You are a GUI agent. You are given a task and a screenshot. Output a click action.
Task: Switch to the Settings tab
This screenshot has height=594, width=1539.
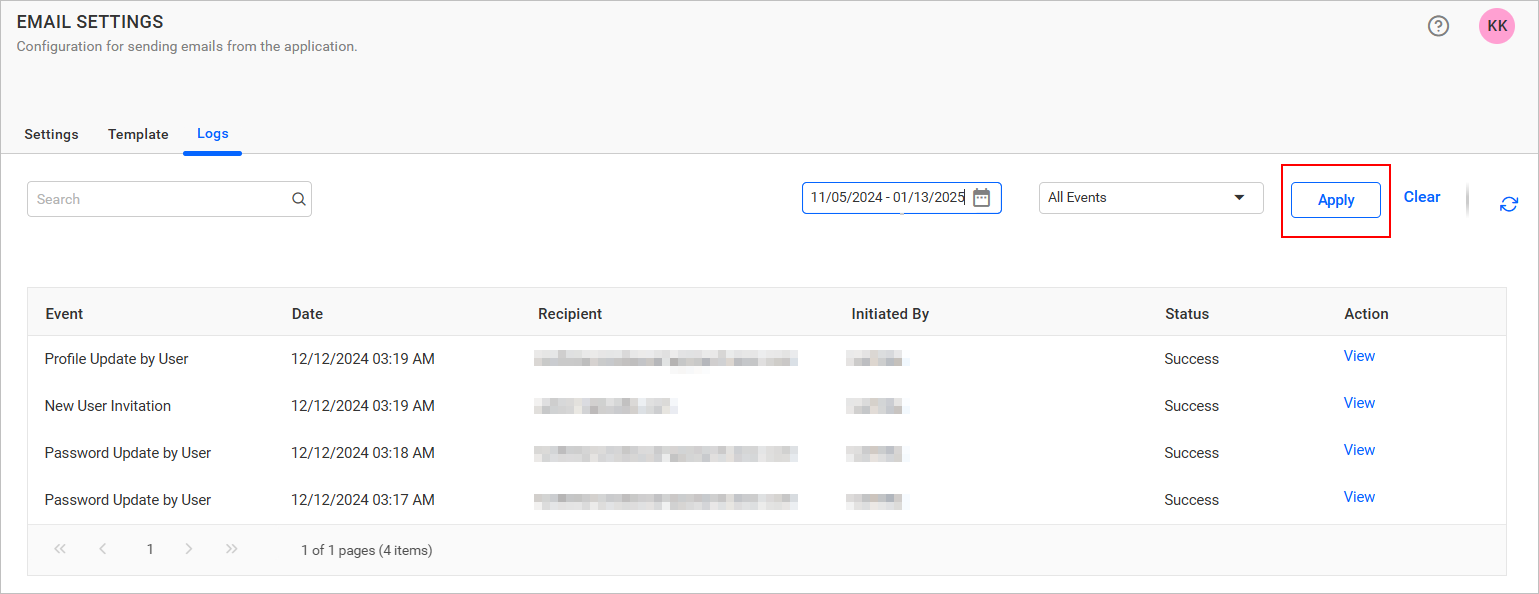[x=51, y=134]
